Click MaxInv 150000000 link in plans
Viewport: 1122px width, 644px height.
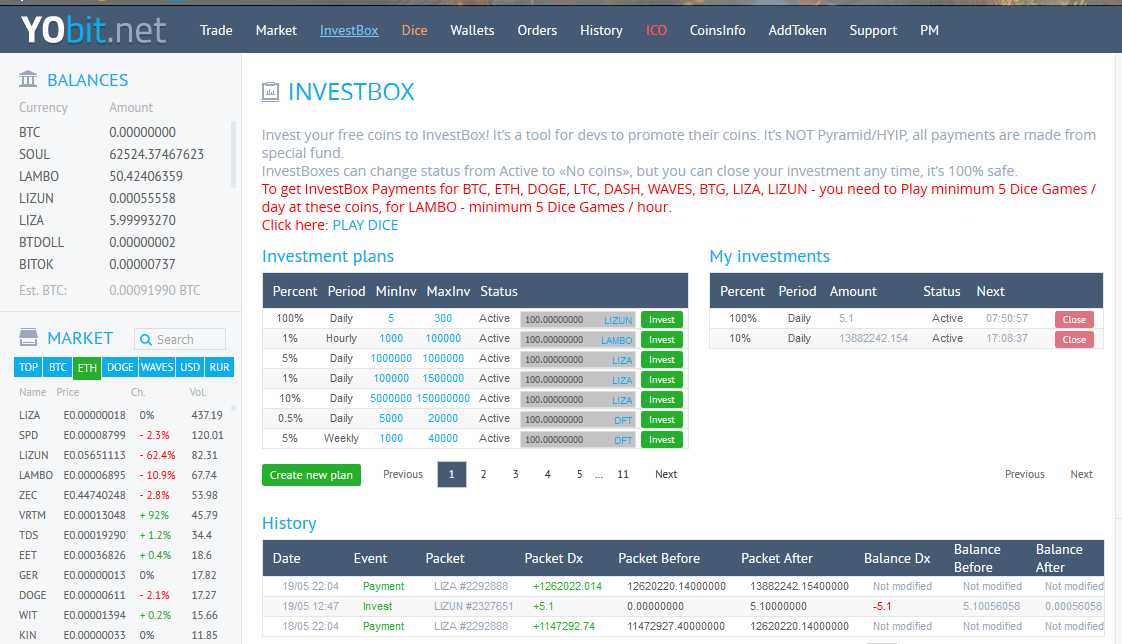tap(443, 399)
